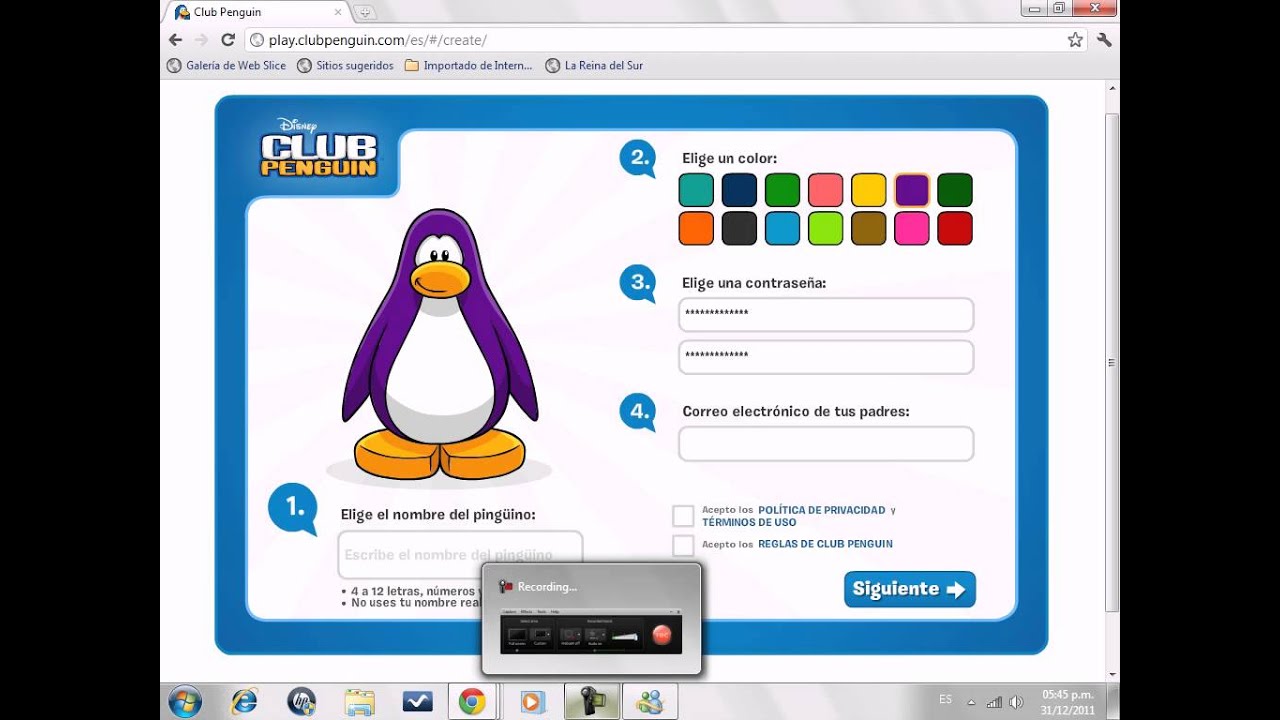The height and width of the screenshot is (720, 1280).
Task: Choose the orange penguin color
Action: pos(696,228)
